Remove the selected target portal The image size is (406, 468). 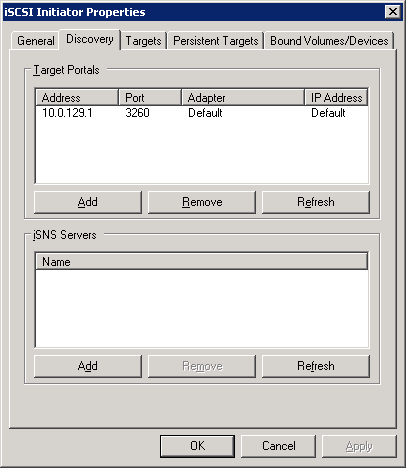(202, 202)
